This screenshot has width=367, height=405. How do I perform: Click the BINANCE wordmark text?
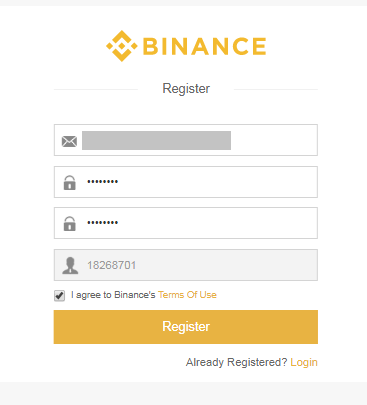coord(204,46)
